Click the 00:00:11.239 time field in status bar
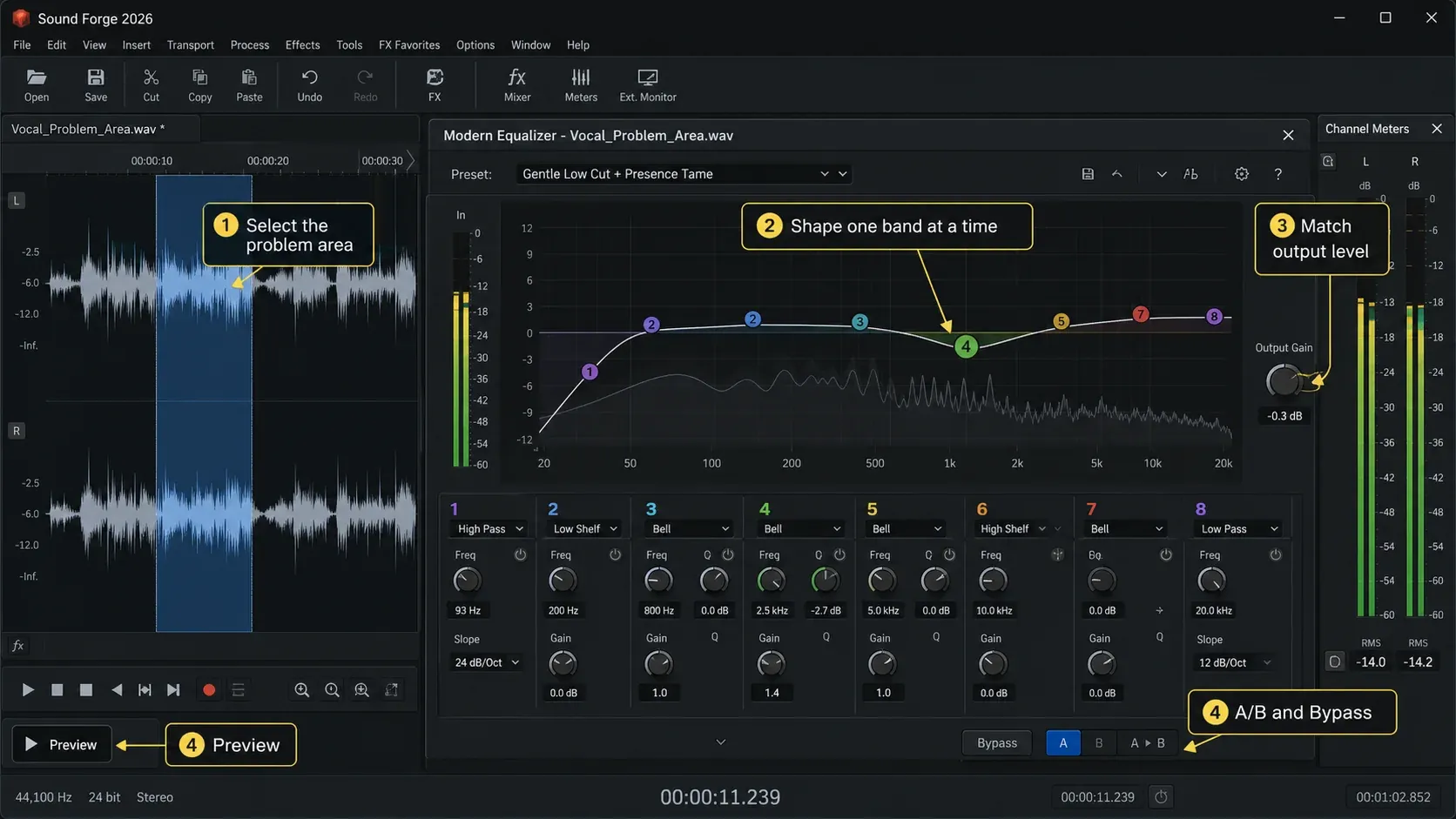 click(x=1097, y=796)
